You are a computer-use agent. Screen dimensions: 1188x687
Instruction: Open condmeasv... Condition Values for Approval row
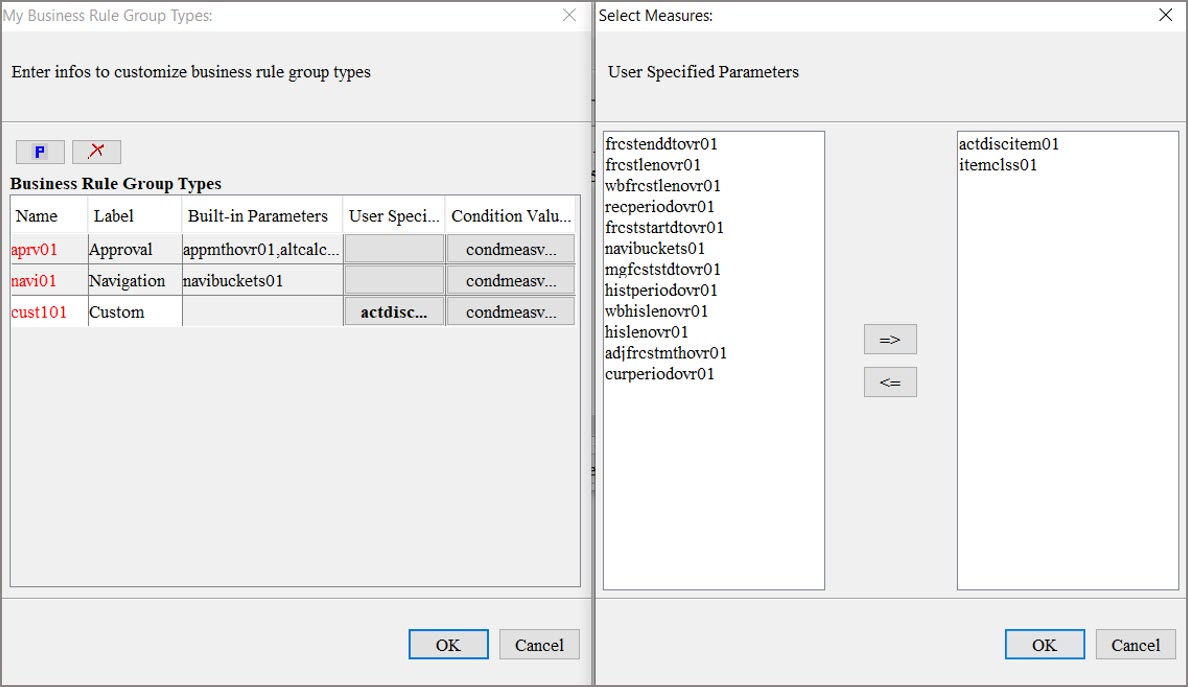[x=510, y=248]
